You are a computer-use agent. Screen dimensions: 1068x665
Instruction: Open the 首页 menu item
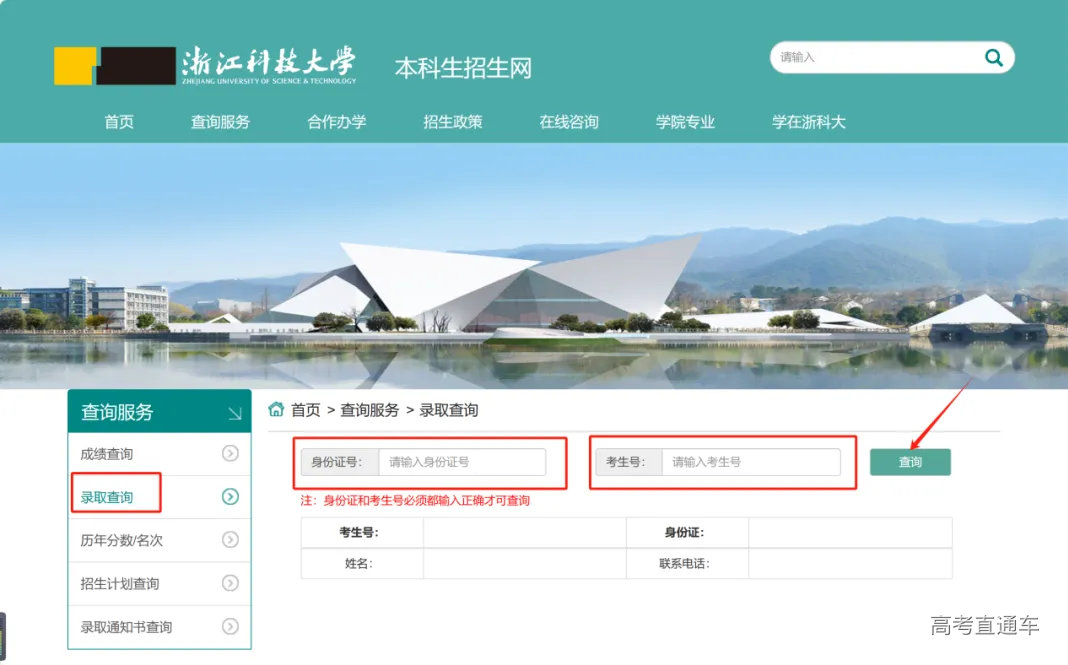click(119, 122)
